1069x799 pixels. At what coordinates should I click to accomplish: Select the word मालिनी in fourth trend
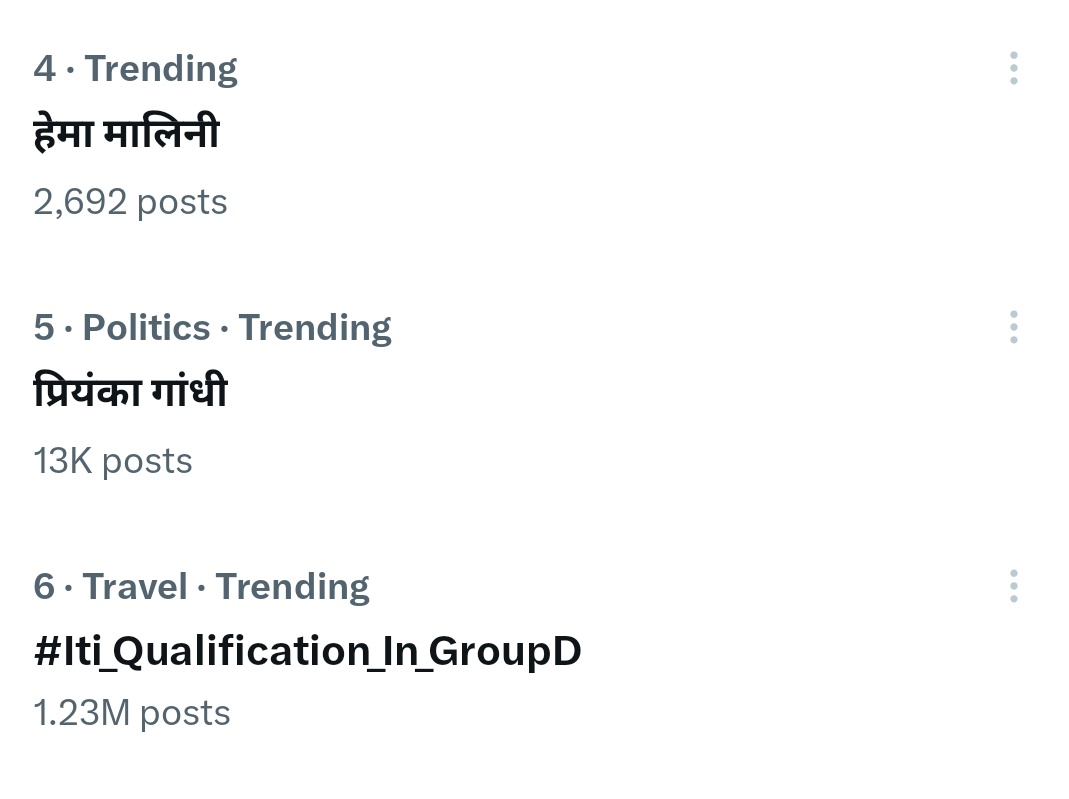point(162,132)
